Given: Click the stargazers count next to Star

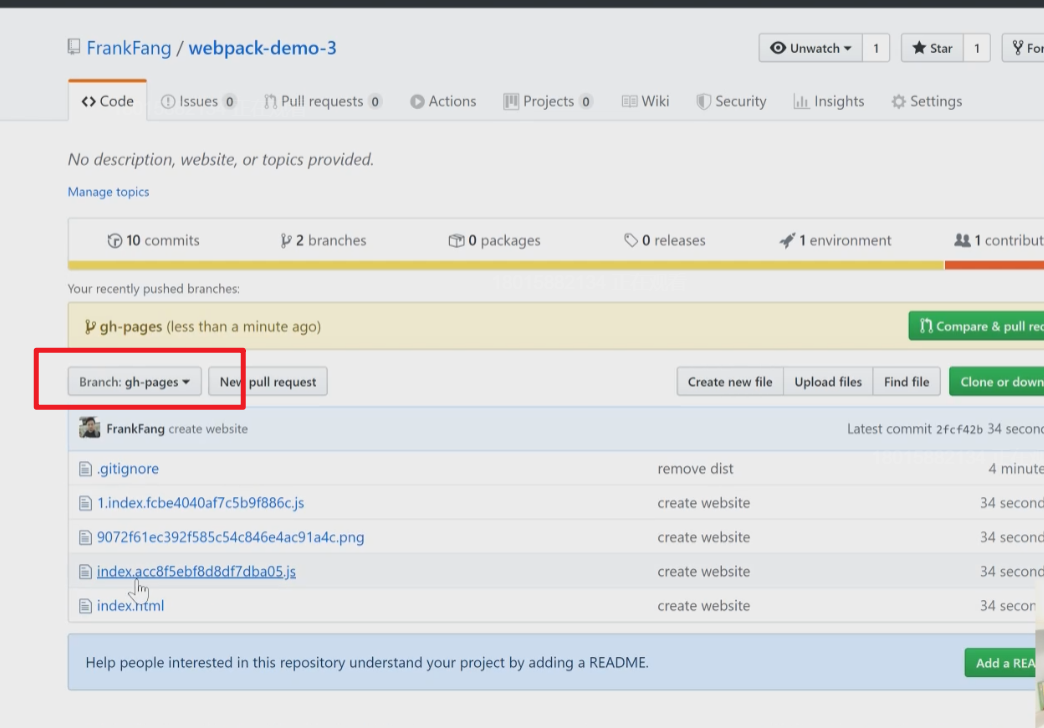Looking at the screenshot, I should [976, 48].
